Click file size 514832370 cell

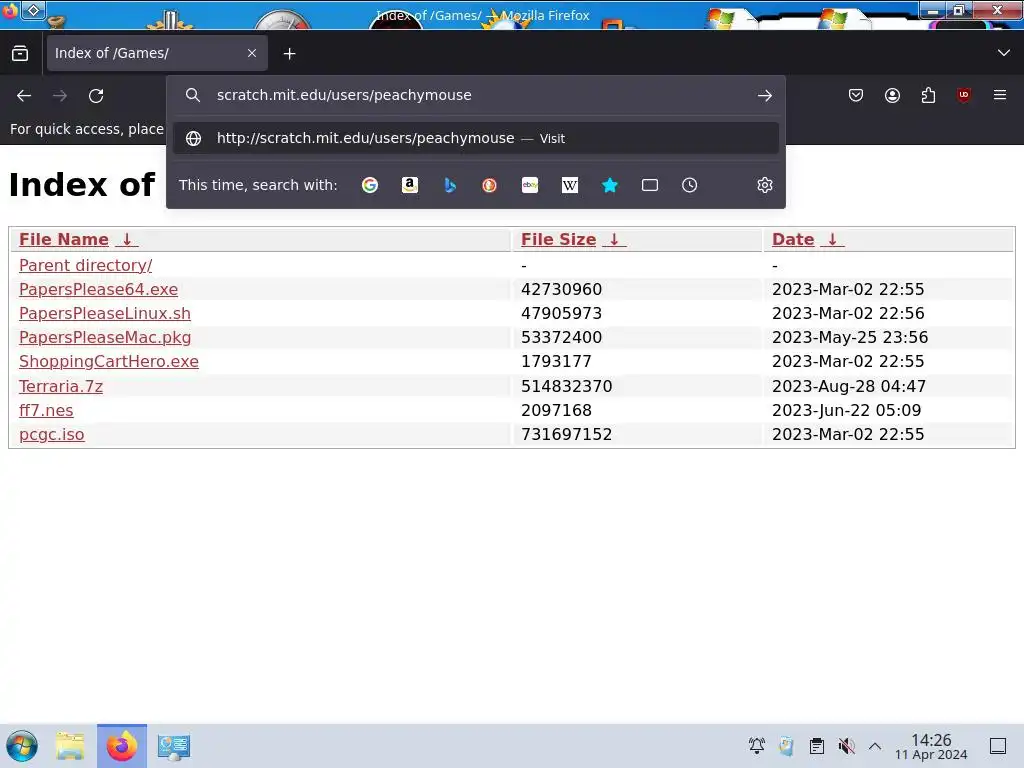tap(566, 387)
